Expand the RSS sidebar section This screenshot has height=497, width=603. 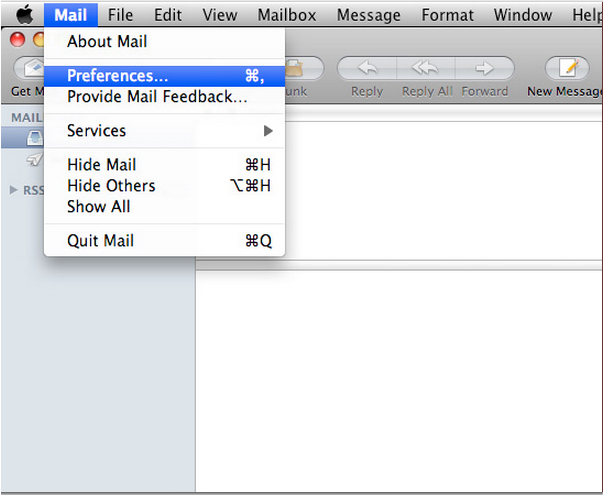pyautogui.click(x=13, y=190)
